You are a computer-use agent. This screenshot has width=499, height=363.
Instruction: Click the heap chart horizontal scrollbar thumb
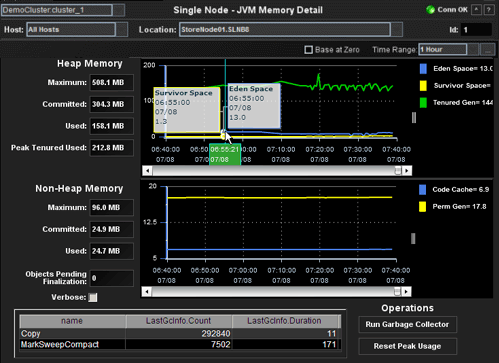tap(397, 171)
